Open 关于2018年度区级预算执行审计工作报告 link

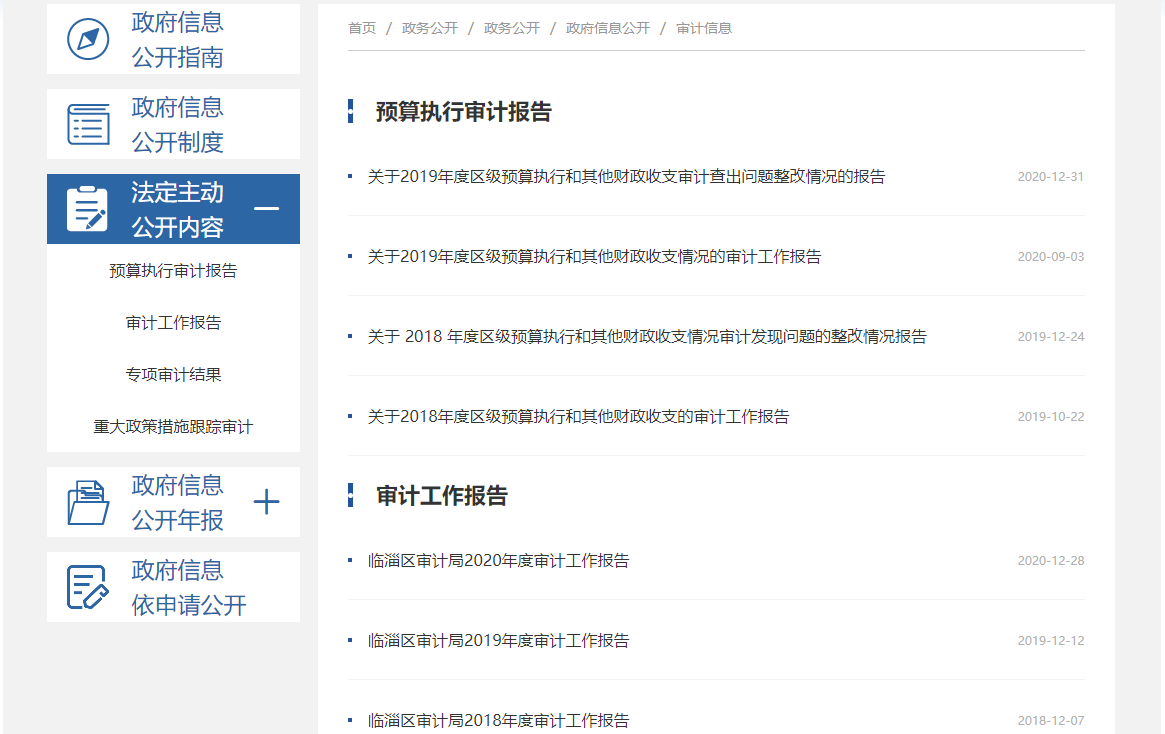(x=578, y=417)
